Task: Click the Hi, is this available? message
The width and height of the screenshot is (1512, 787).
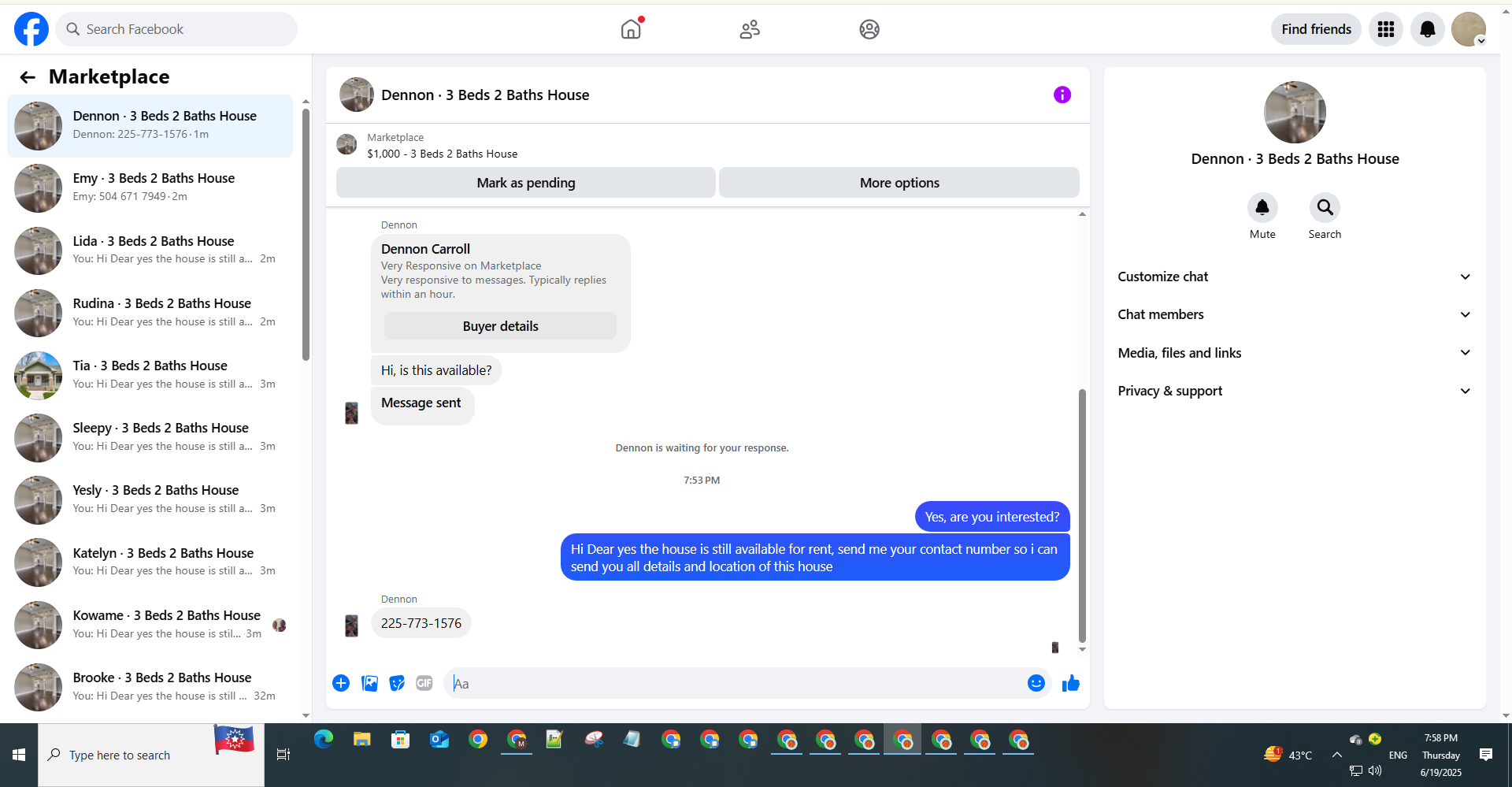Action: coord(436,370)
